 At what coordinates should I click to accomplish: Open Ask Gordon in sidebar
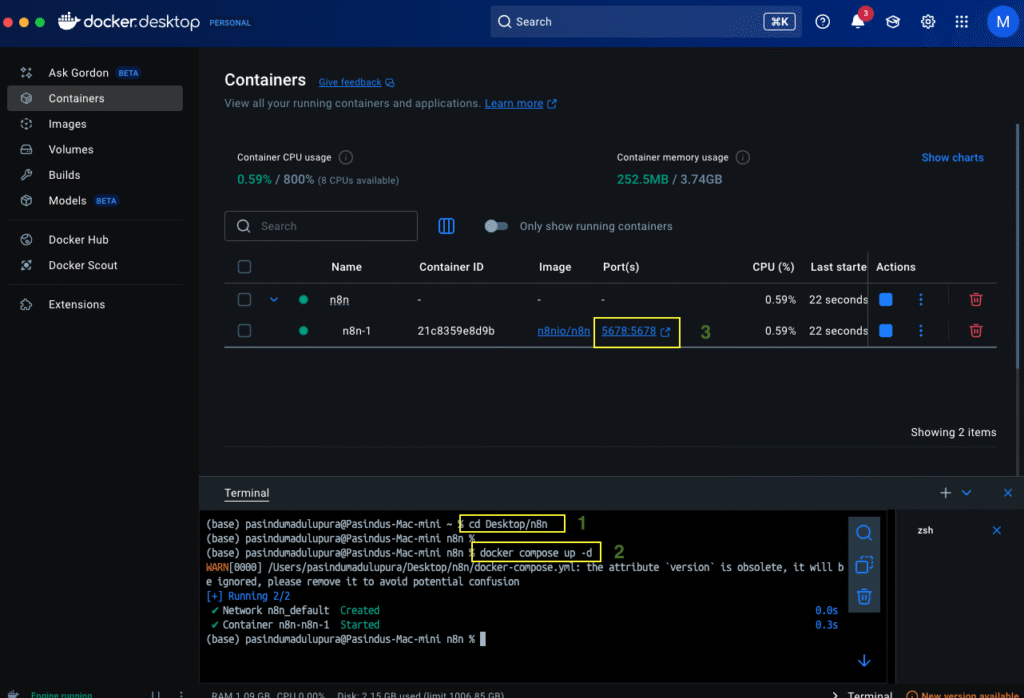tap(95, 72)
